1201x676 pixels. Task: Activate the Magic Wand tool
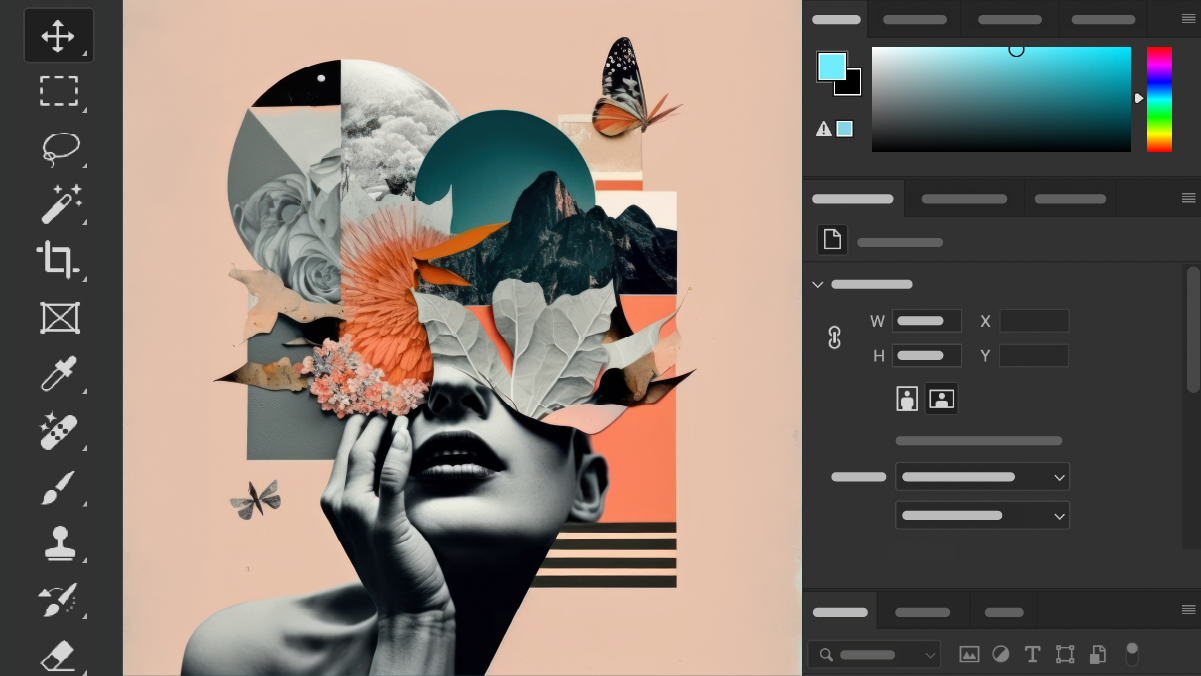[59, 204]
